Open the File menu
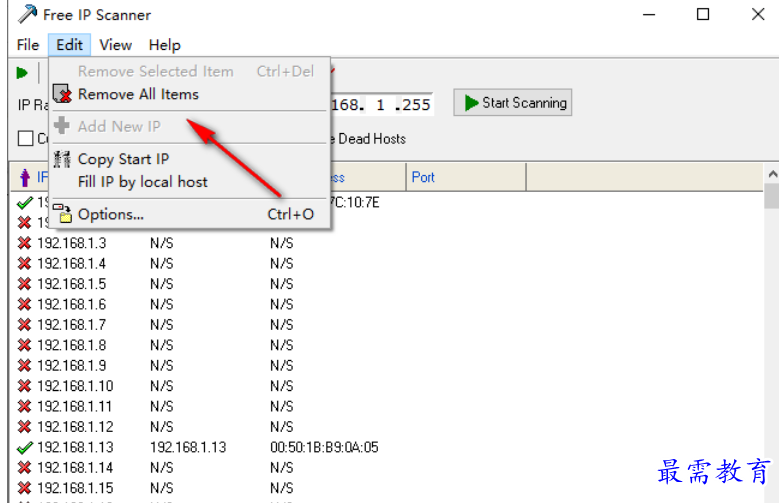779x503 pixels. point(28,45)
